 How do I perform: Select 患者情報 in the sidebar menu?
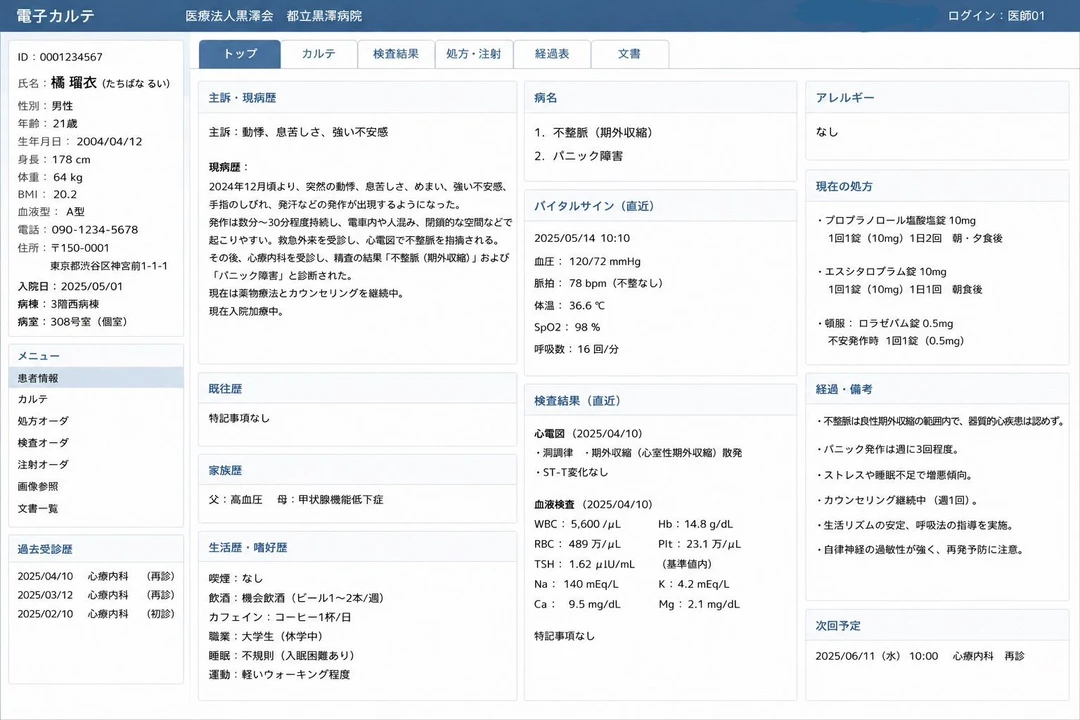click(96, 378)
